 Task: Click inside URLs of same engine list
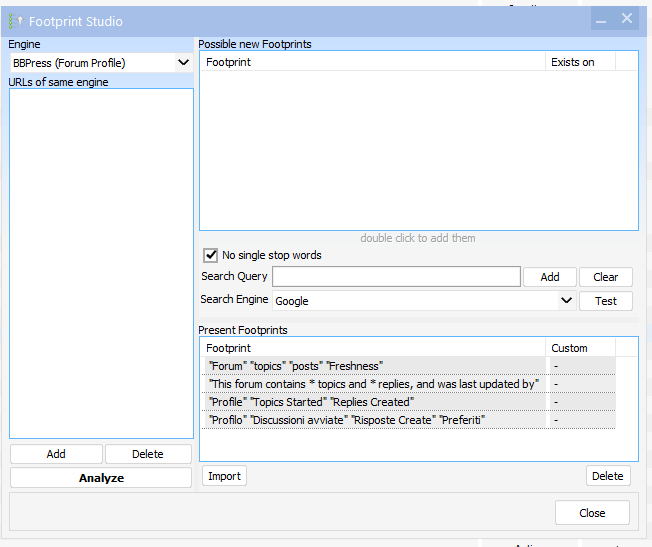101,263
